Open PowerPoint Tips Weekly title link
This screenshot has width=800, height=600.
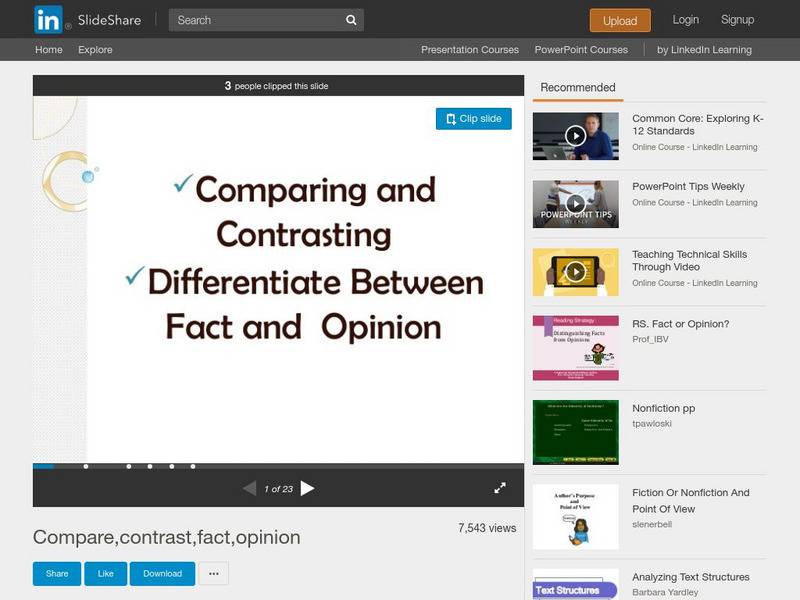688,186
